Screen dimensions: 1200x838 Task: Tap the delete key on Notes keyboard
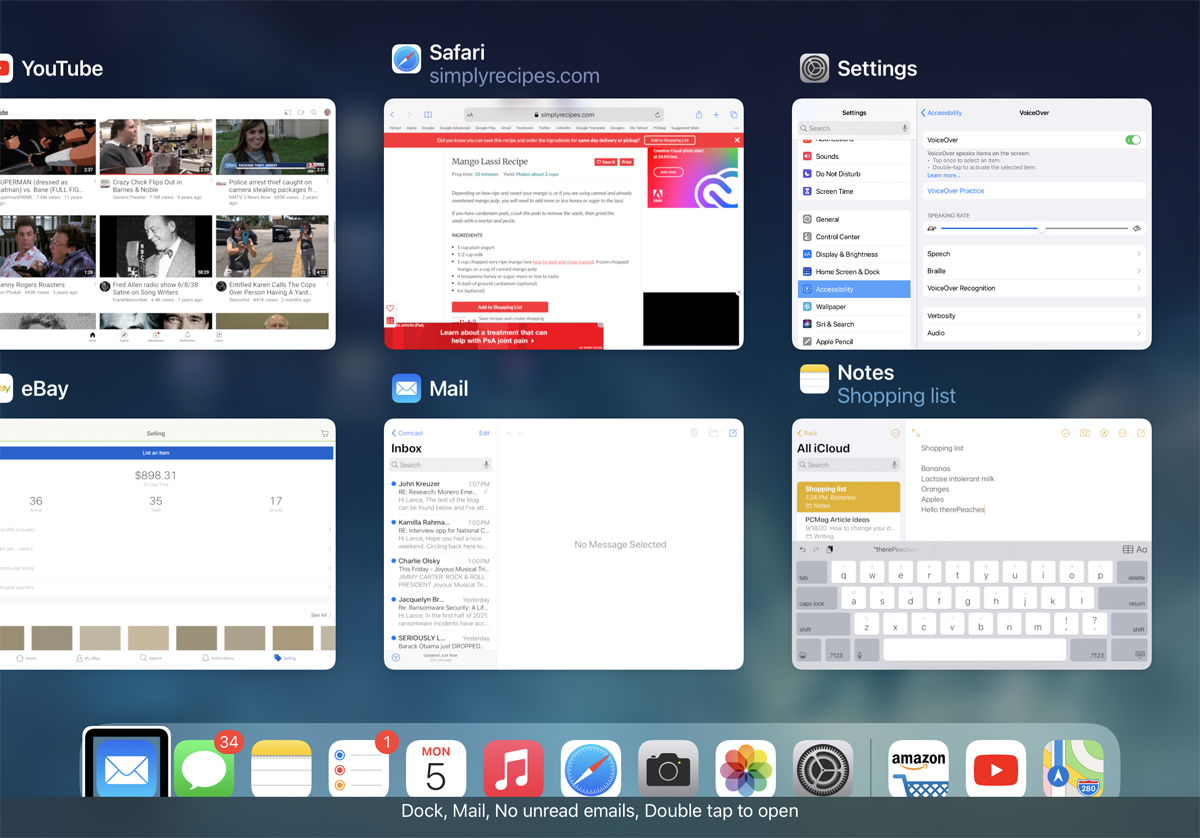click(x=1132, y=573)
